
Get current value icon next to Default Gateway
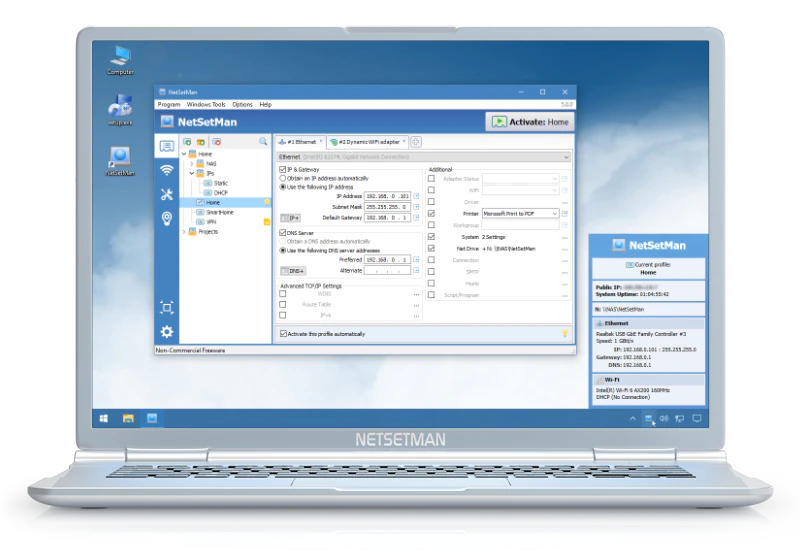[416, 217]
